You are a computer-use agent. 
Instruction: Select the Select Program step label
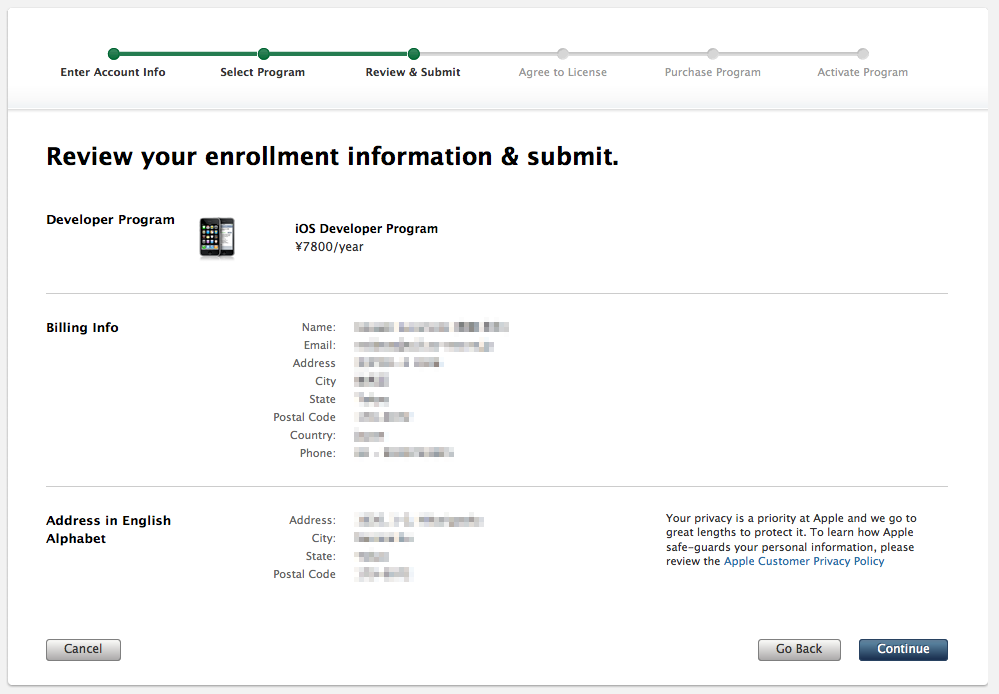point(262,72)
